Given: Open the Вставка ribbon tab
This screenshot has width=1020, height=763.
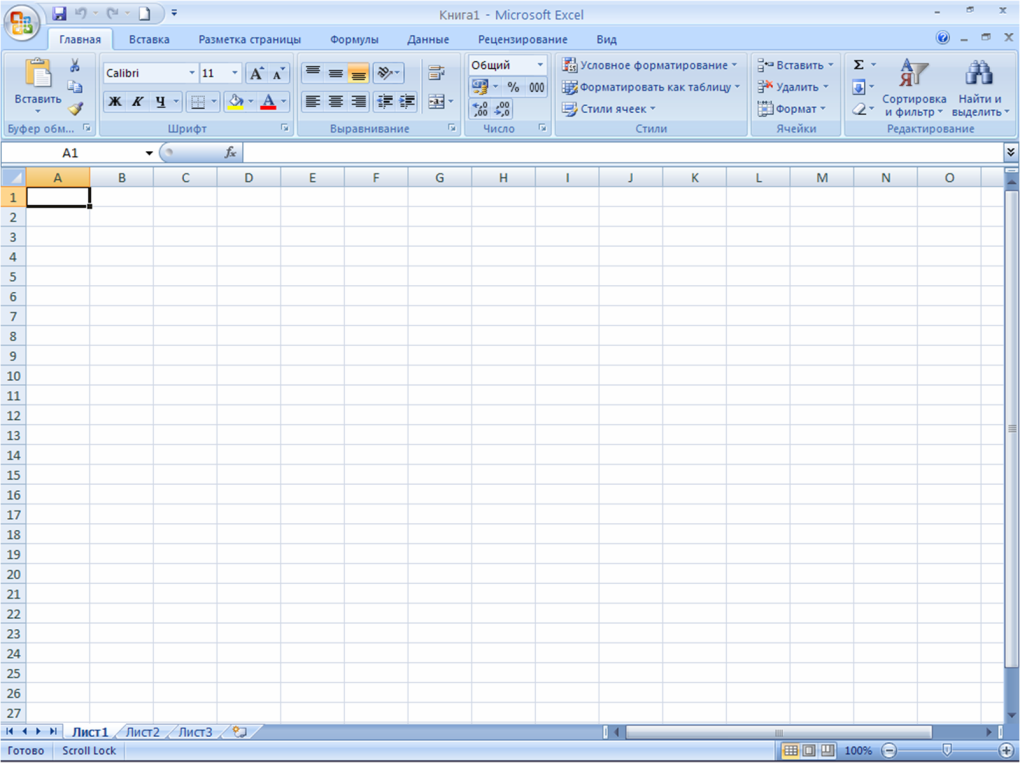Looking at the screenshot, I should tap(149, 40).
